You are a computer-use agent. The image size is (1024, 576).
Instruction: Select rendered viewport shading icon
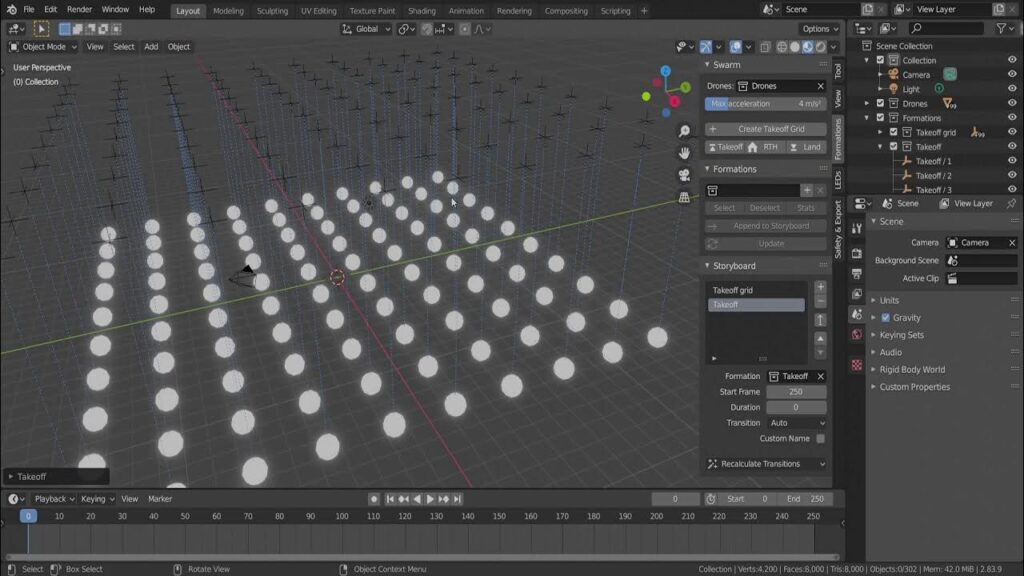821,47
